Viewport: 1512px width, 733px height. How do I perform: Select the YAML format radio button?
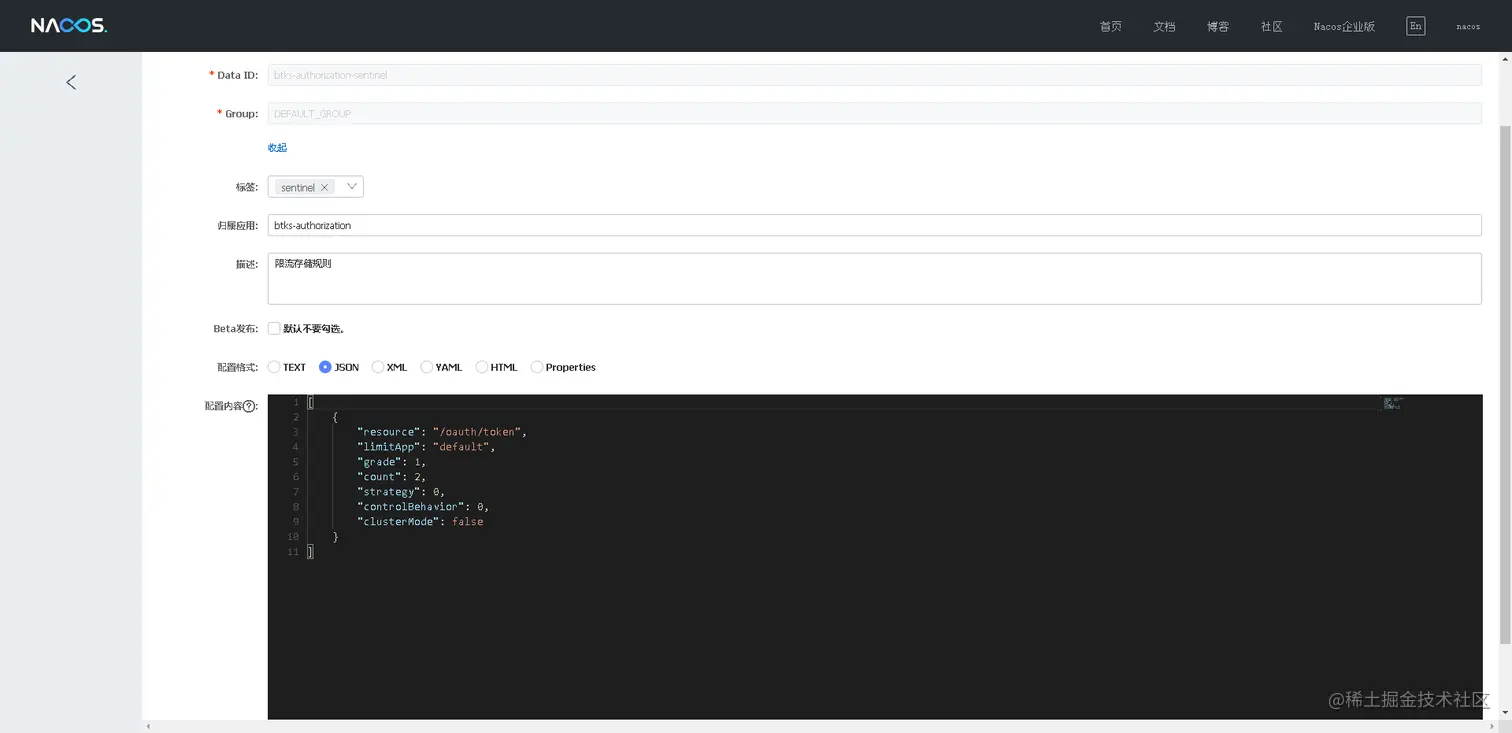pos(427,367)
